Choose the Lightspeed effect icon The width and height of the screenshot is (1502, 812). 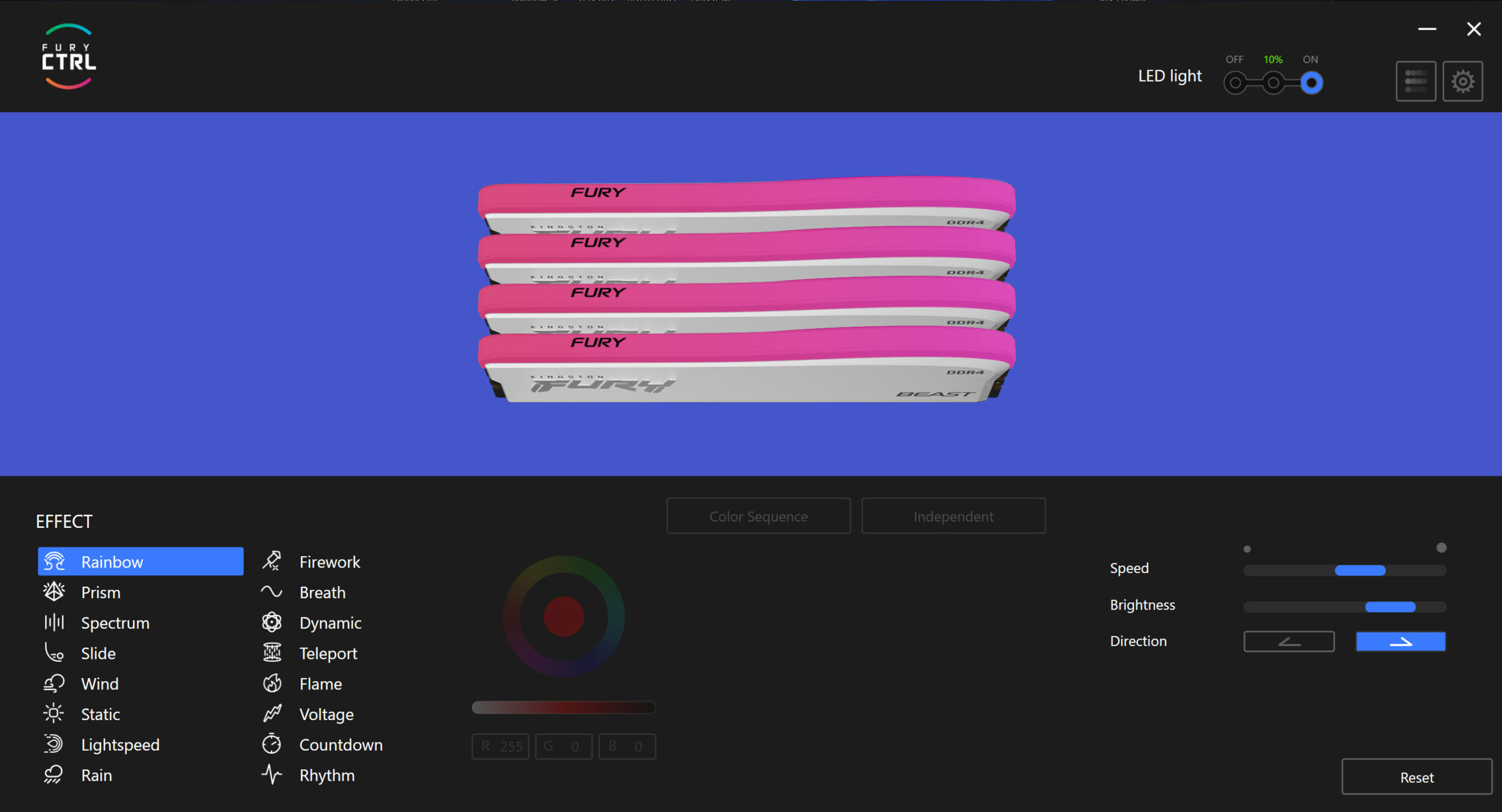coord(54,744)
